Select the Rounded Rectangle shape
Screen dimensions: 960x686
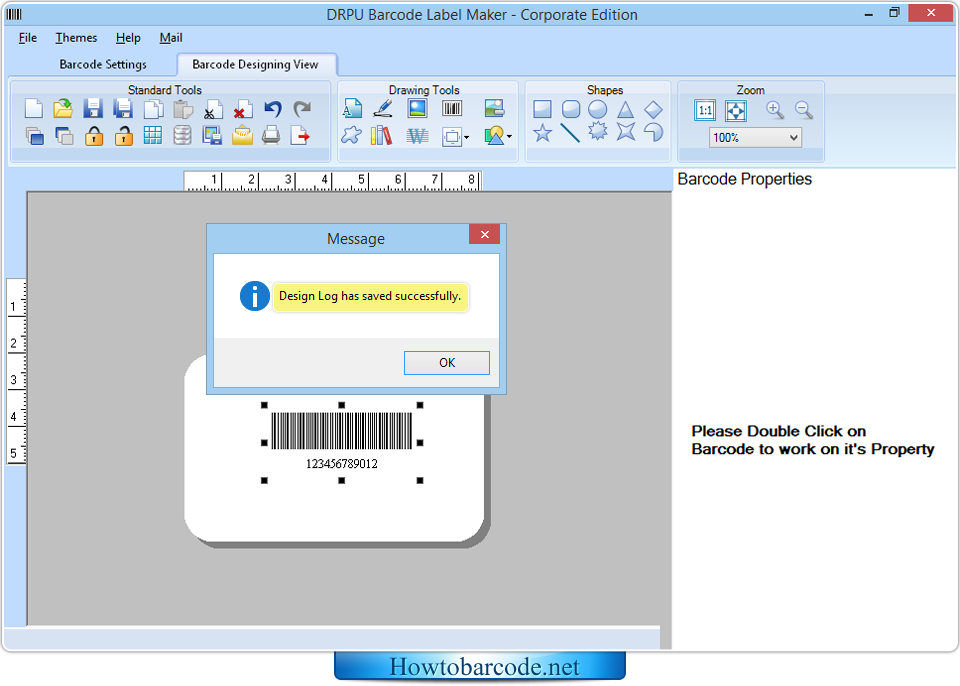571,109
